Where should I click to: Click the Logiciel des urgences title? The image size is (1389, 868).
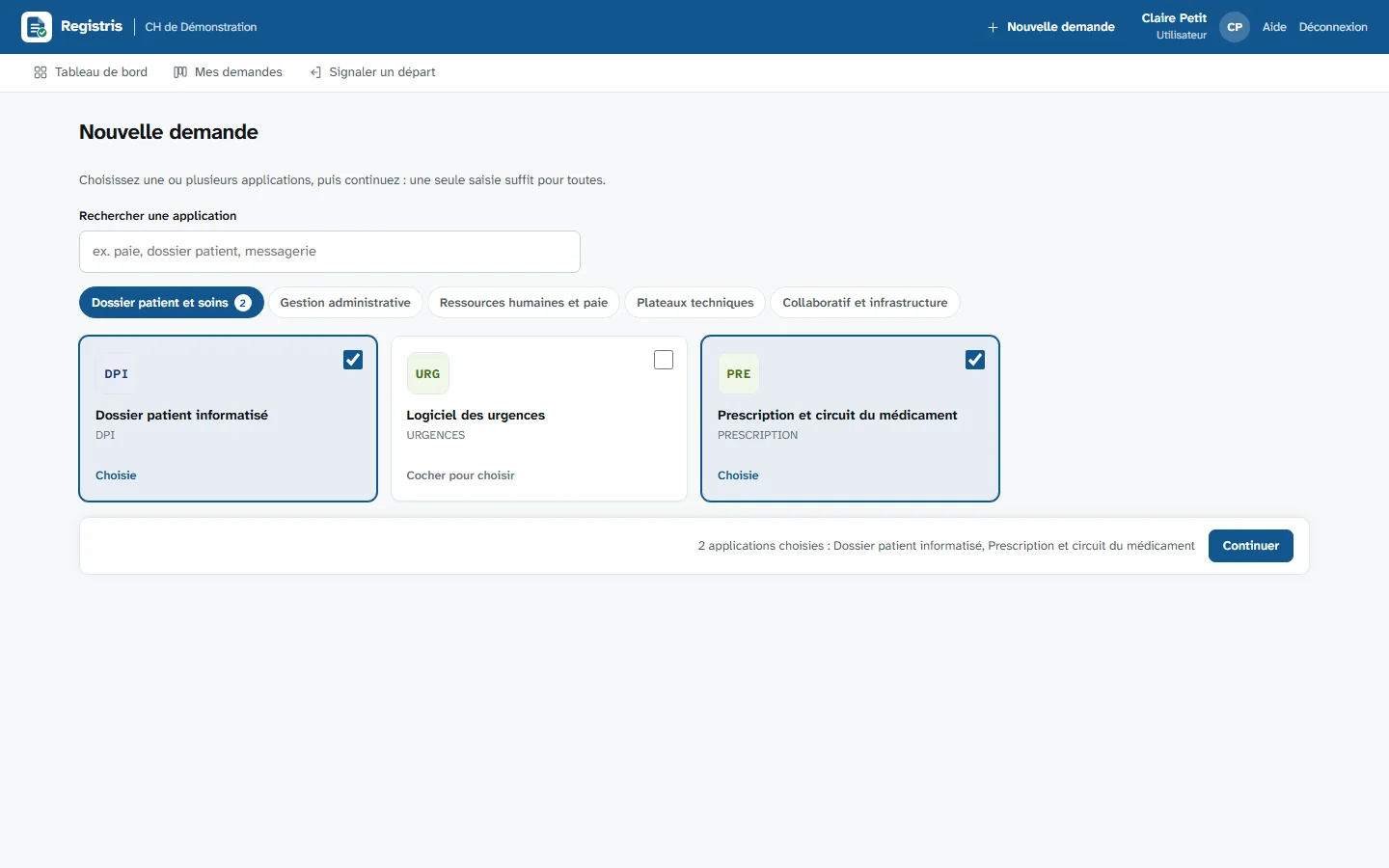click(476, 415)
